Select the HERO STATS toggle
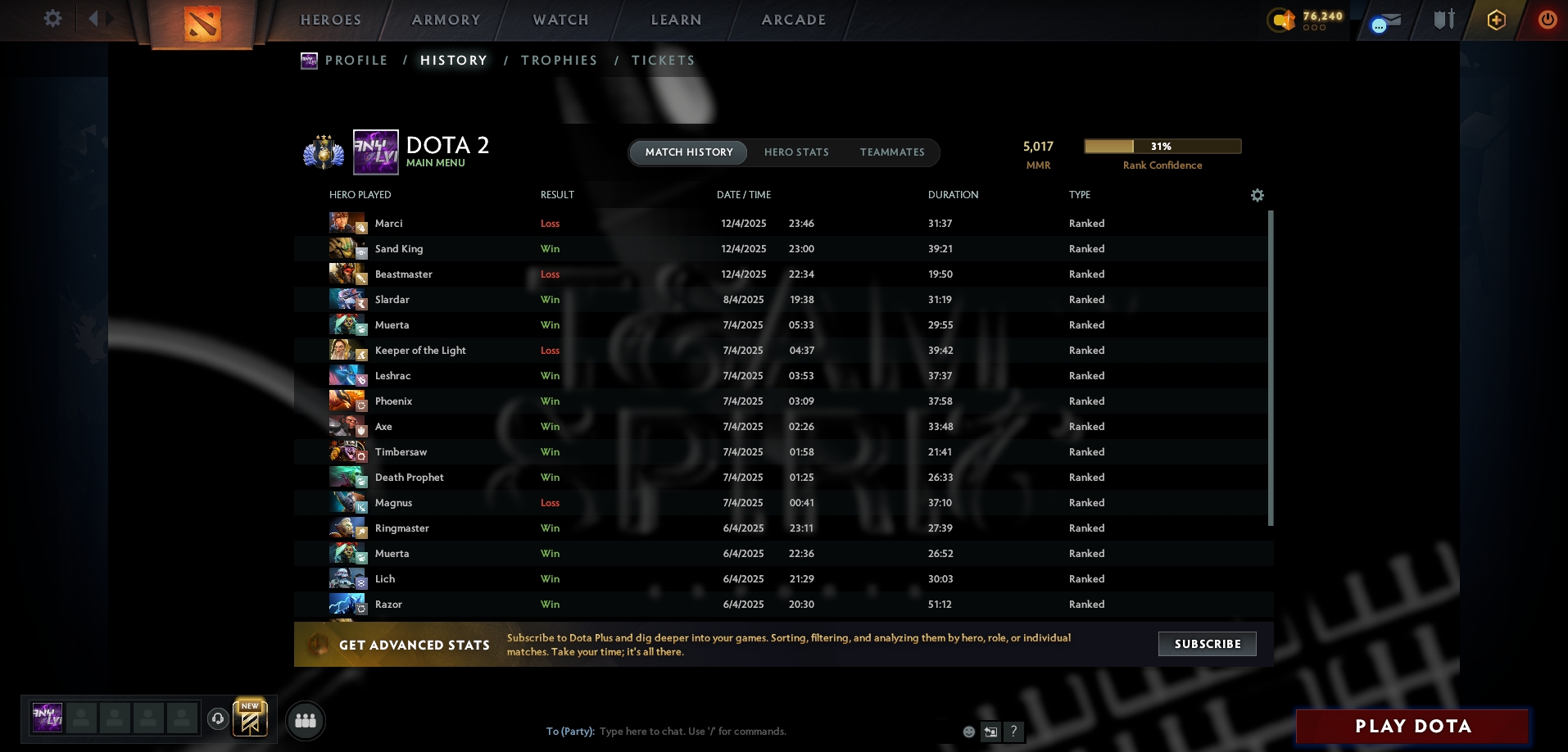 (796, 152)
